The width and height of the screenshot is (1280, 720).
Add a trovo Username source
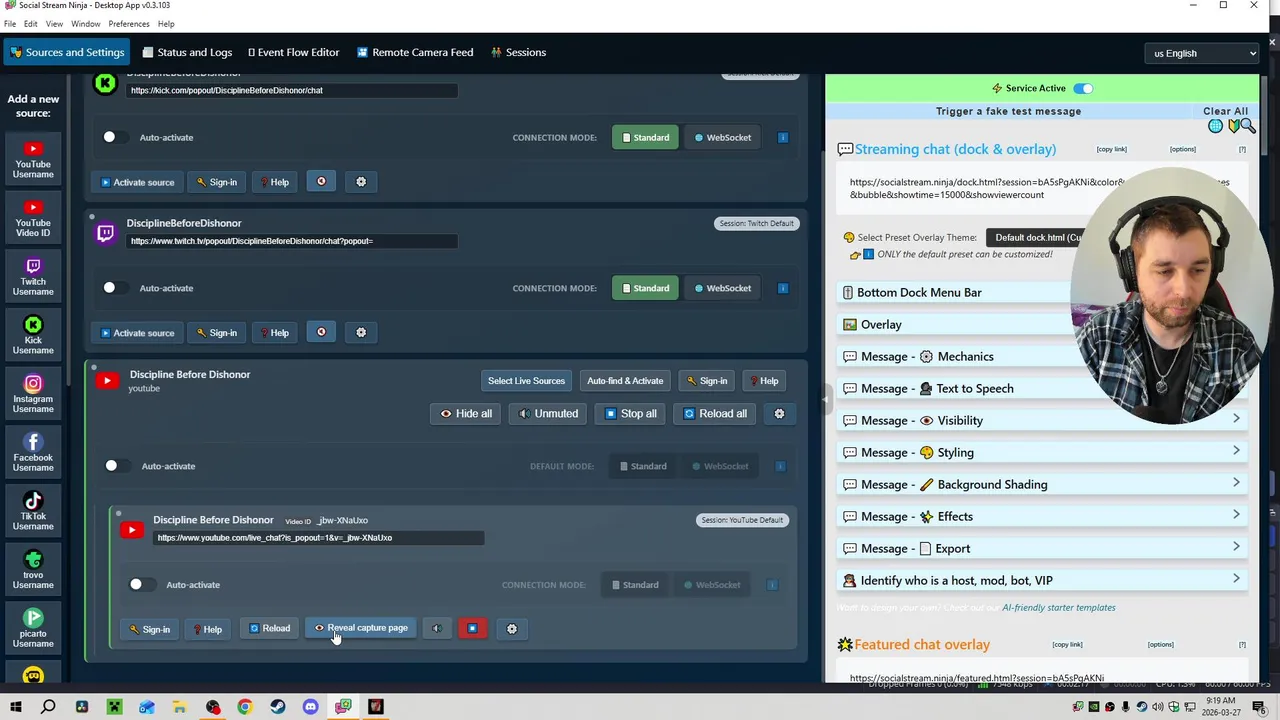33,570
